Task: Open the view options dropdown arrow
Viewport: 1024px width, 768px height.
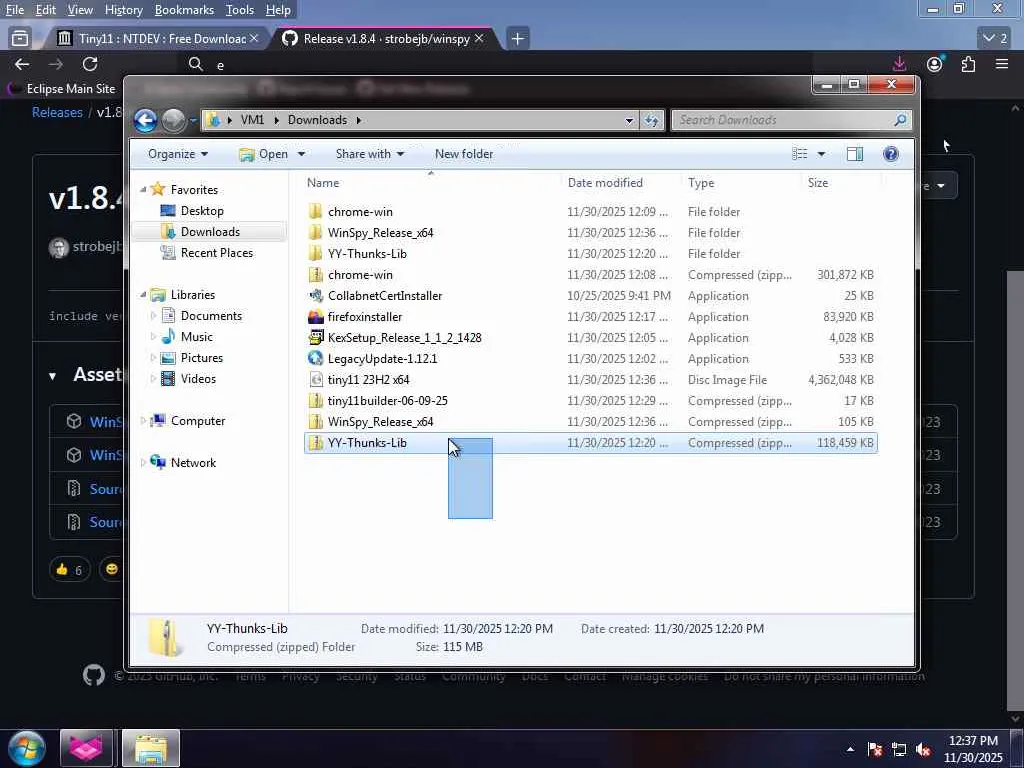Action: 821,154
